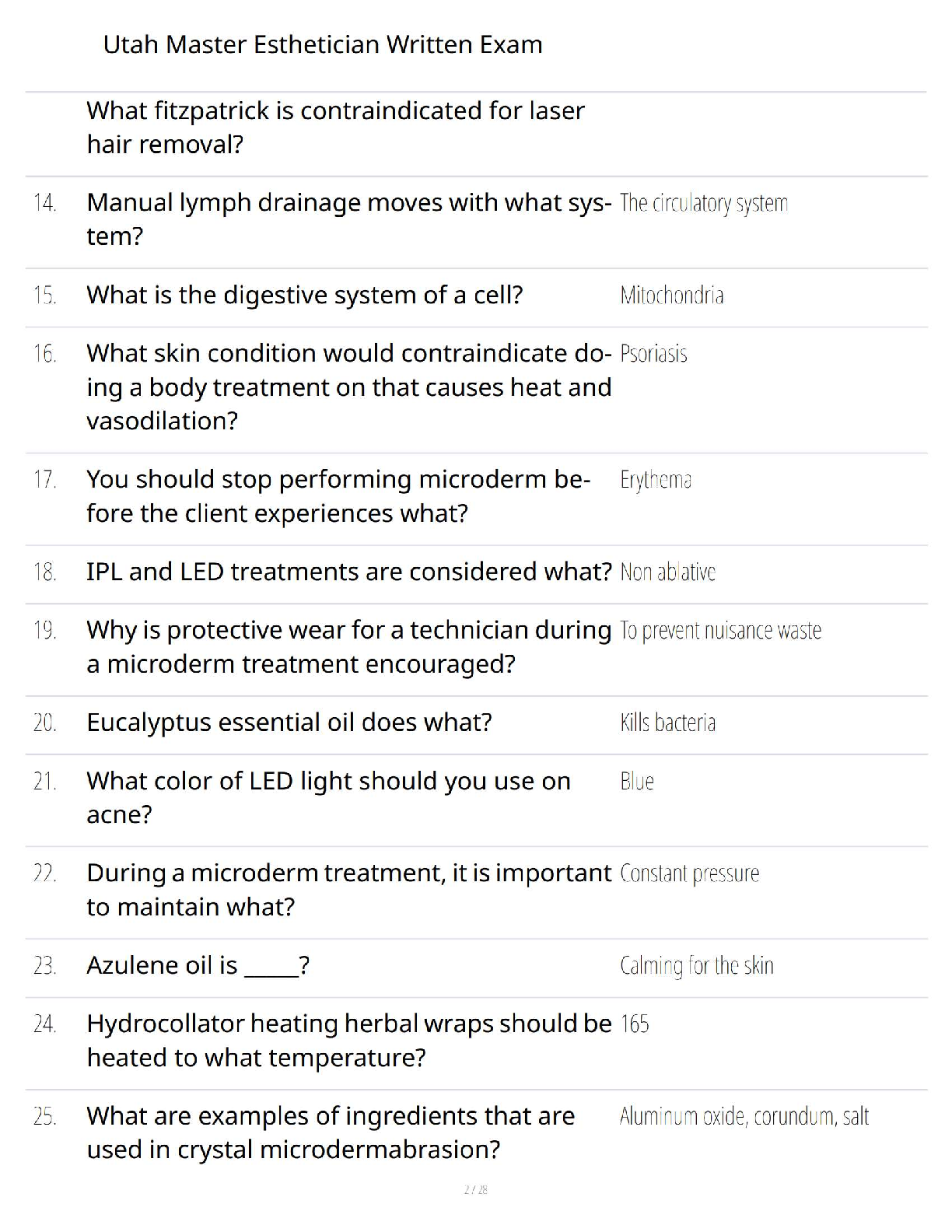Viewport: 952px width, 1232px height.
Task: Click the answer "Mitochondria"
Action: point(672,296)
